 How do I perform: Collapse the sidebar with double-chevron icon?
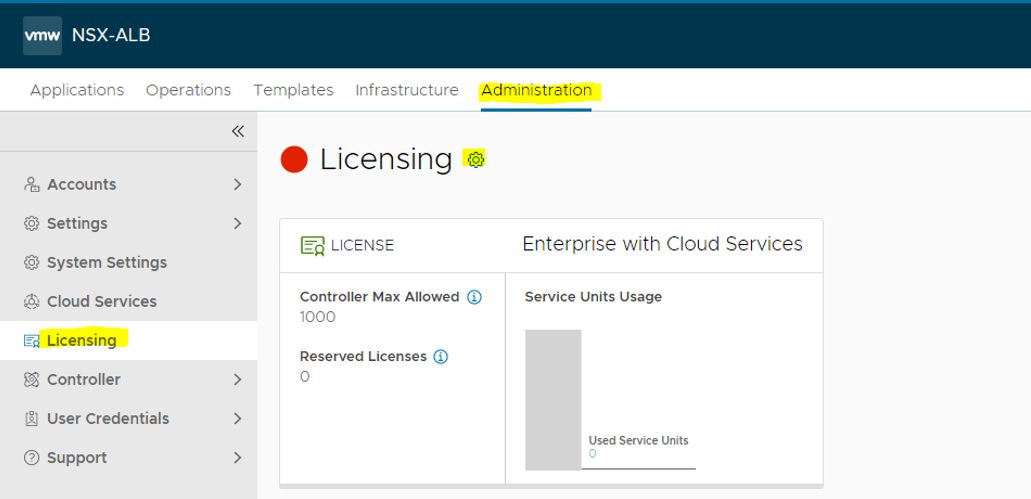click(237, 131)
